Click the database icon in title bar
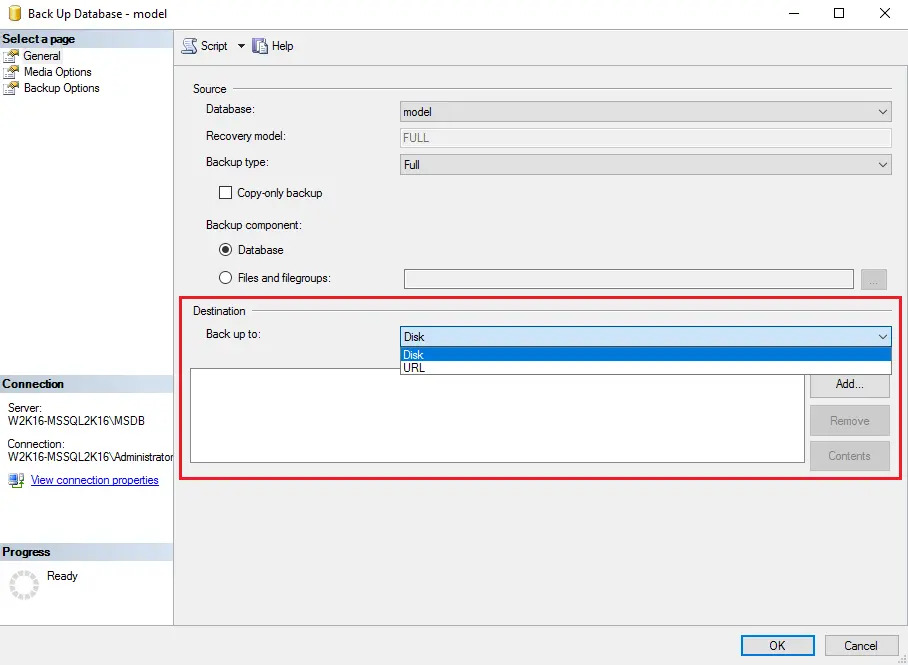Image resolution: width=908 pixels, height=665 pixels. 13,14
